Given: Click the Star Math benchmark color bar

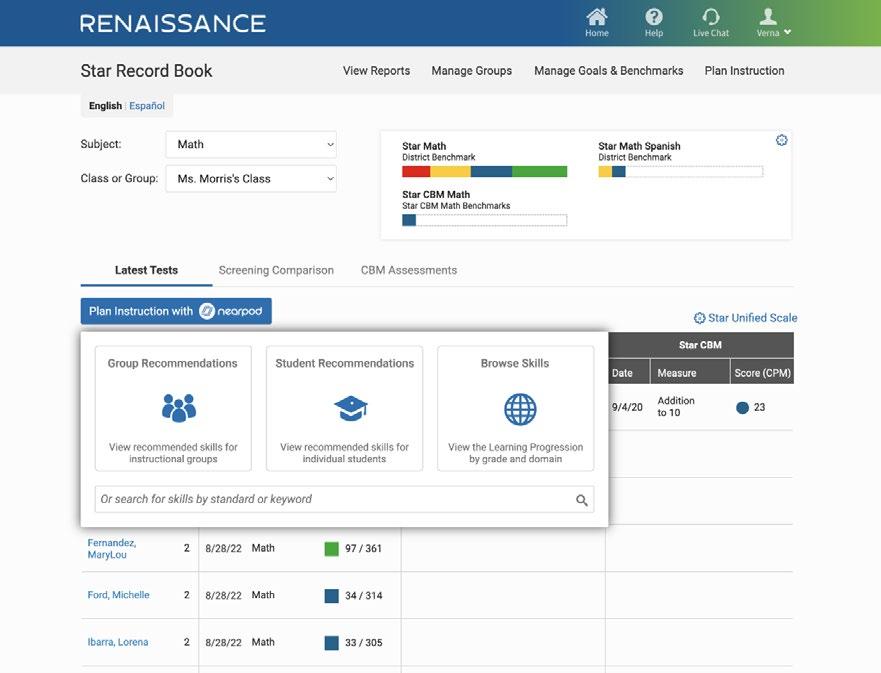Looking at the screenshot, I should pos(484,171).
